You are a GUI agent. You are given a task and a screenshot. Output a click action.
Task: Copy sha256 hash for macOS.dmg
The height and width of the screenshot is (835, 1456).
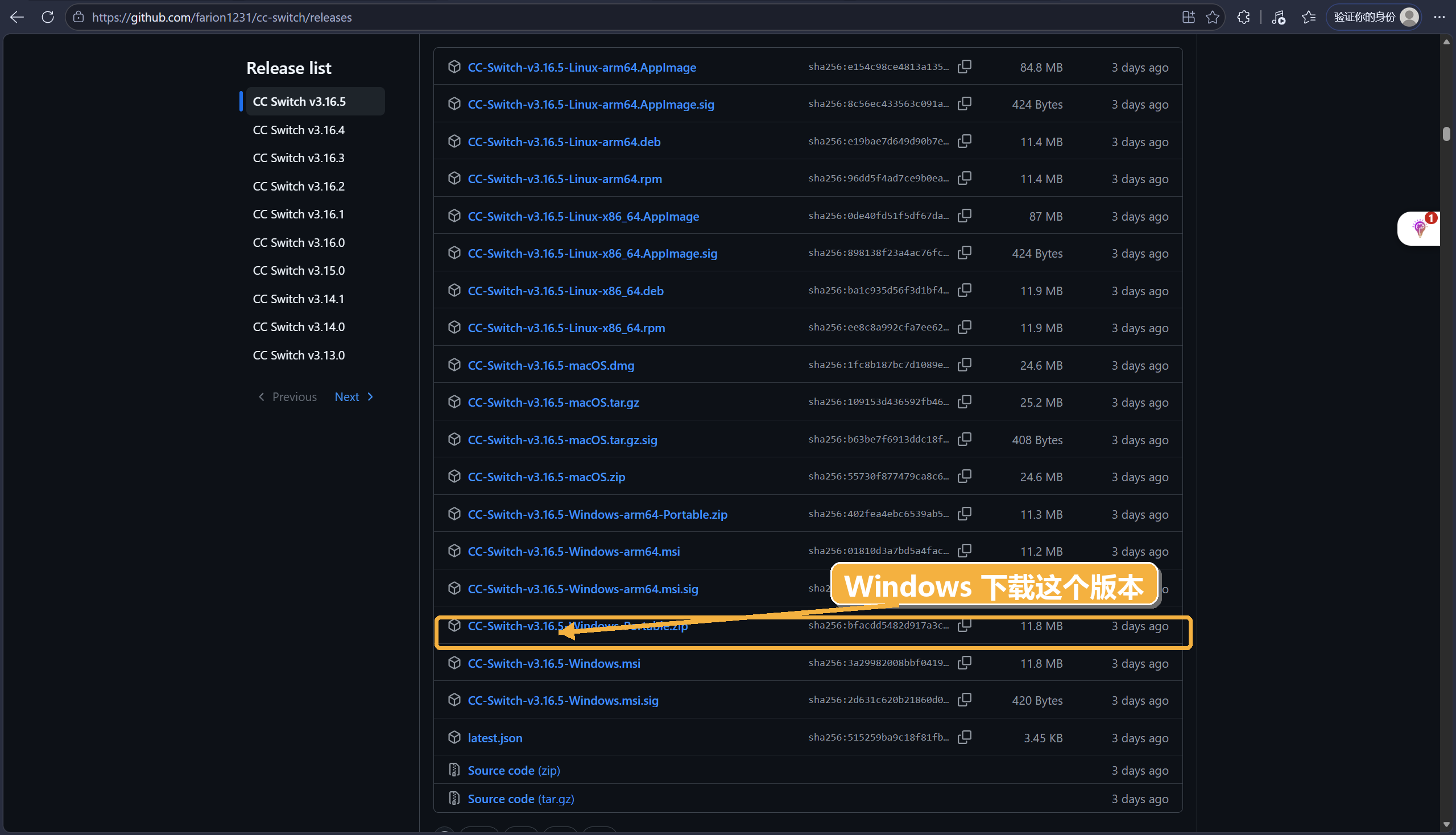965,365
